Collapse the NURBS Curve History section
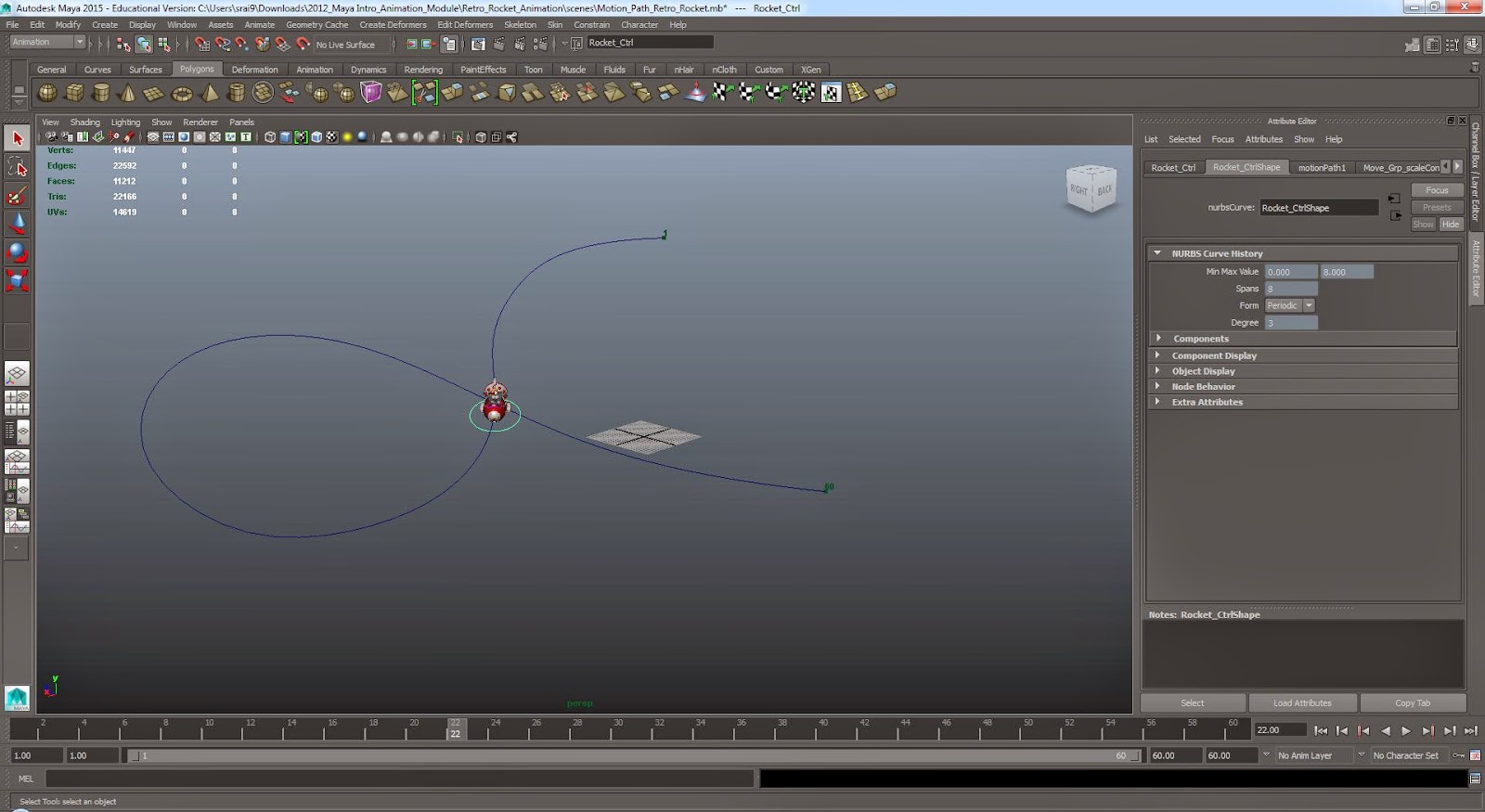 [x=1157, y=252]
